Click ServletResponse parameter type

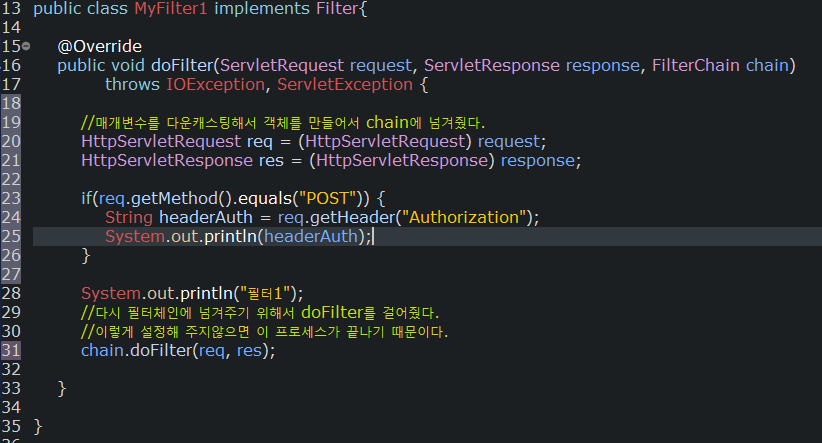coord(492,66)
